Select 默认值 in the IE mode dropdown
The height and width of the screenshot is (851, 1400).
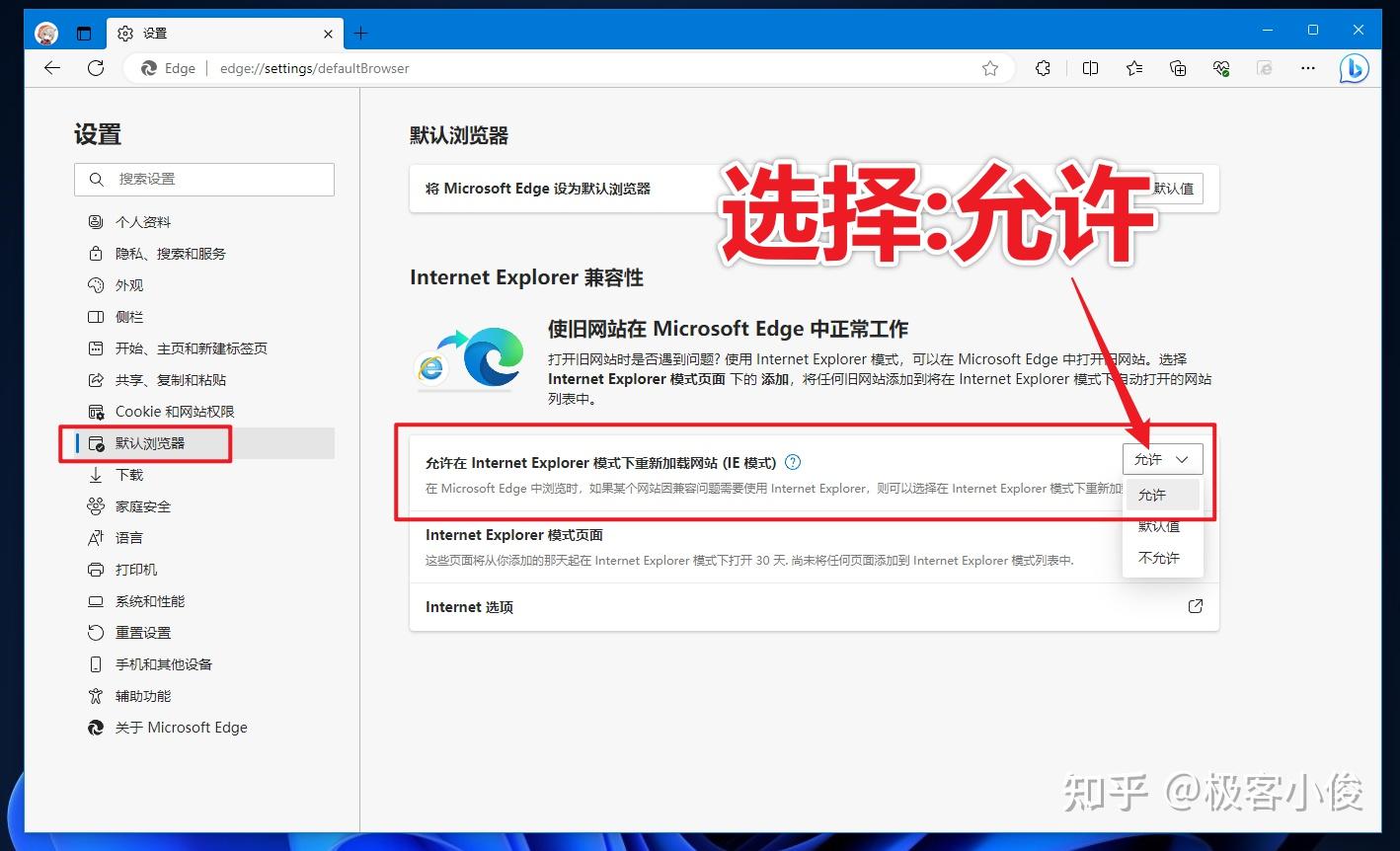tap(1159, 526)
